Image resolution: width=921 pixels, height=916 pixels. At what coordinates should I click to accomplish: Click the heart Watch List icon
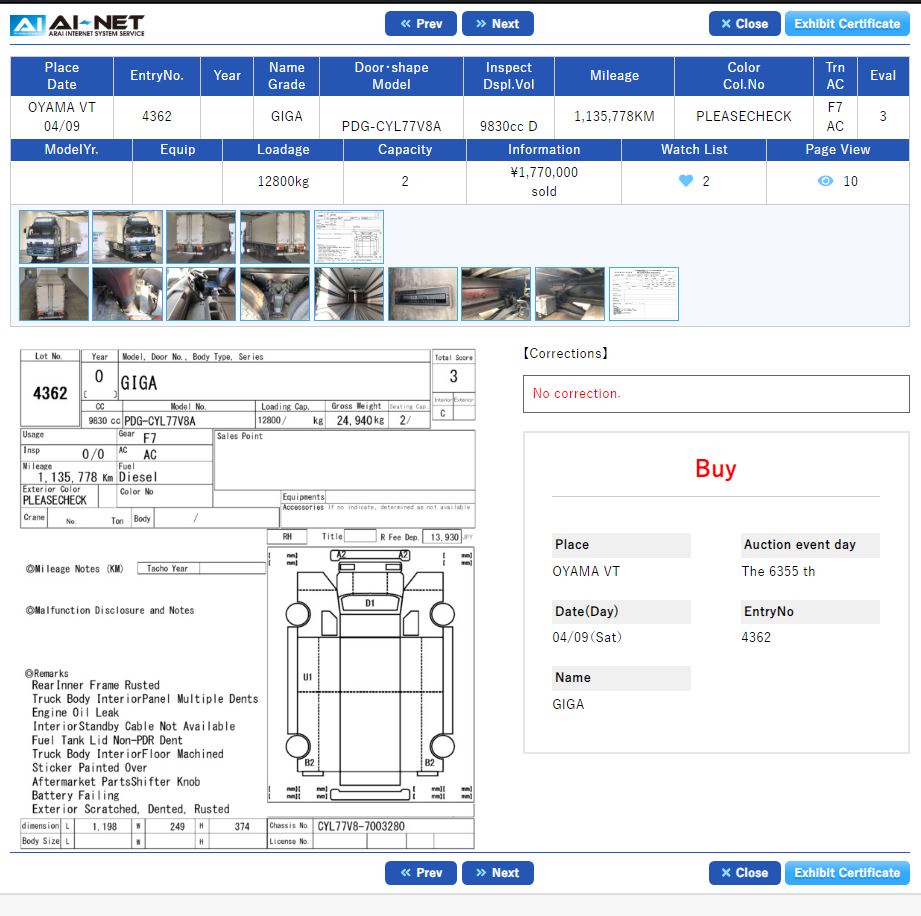click(686, 181)
